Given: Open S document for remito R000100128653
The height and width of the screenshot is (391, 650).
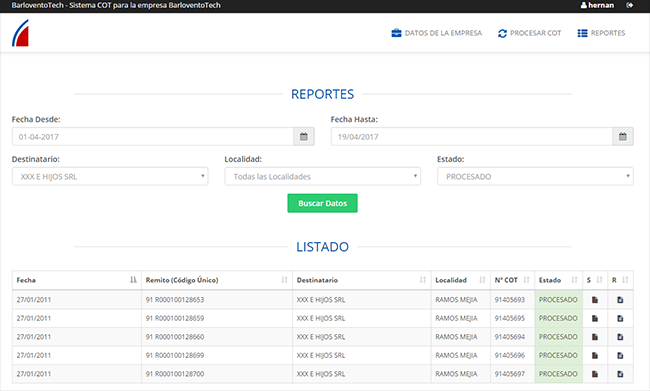Looking at the screenshot, I should pos(595,300).
